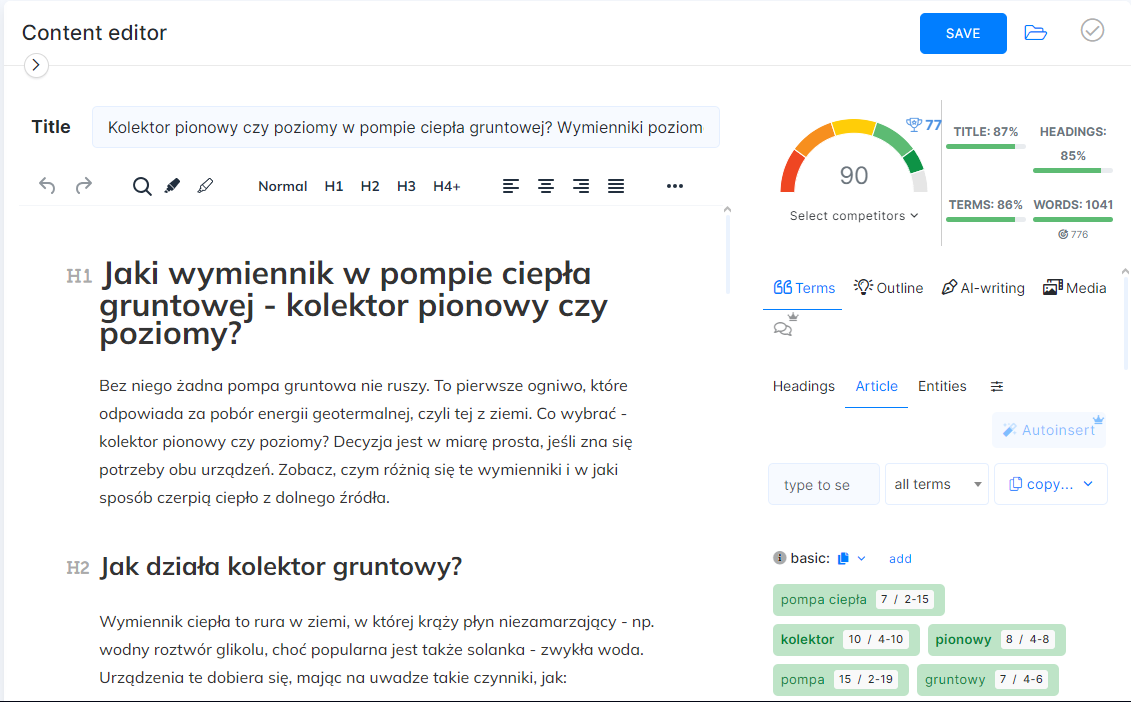The image size is (1131, 702).
Task: Select the filled highlighter marker icon
Action: 172,186
